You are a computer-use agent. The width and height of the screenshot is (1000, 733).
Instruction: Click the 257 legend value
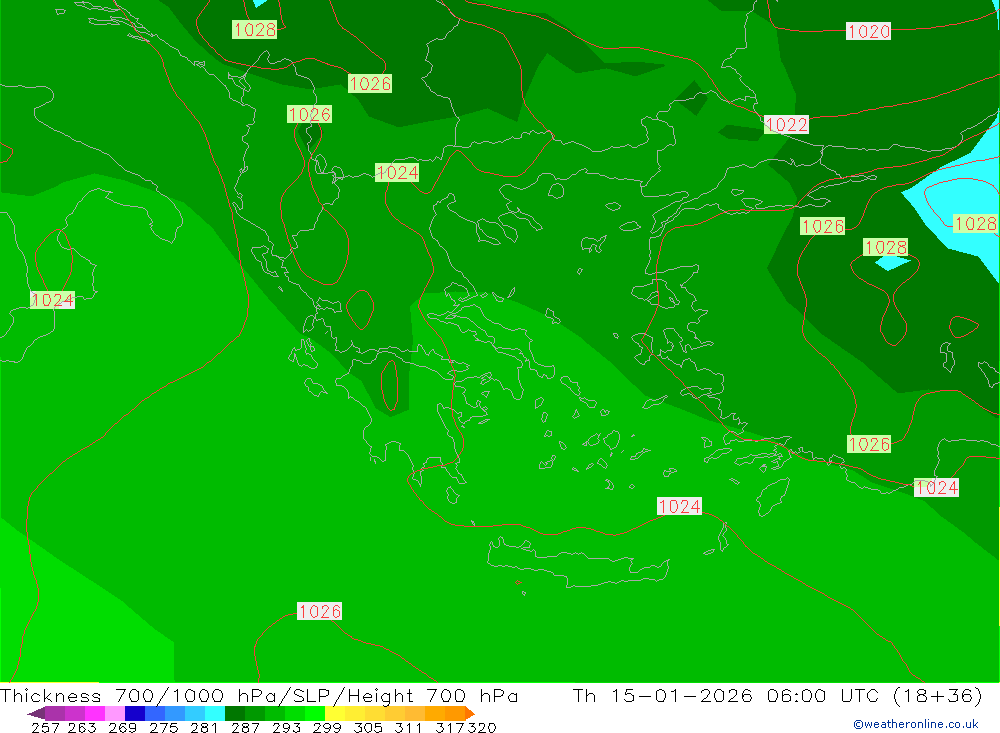pos(45,727)
